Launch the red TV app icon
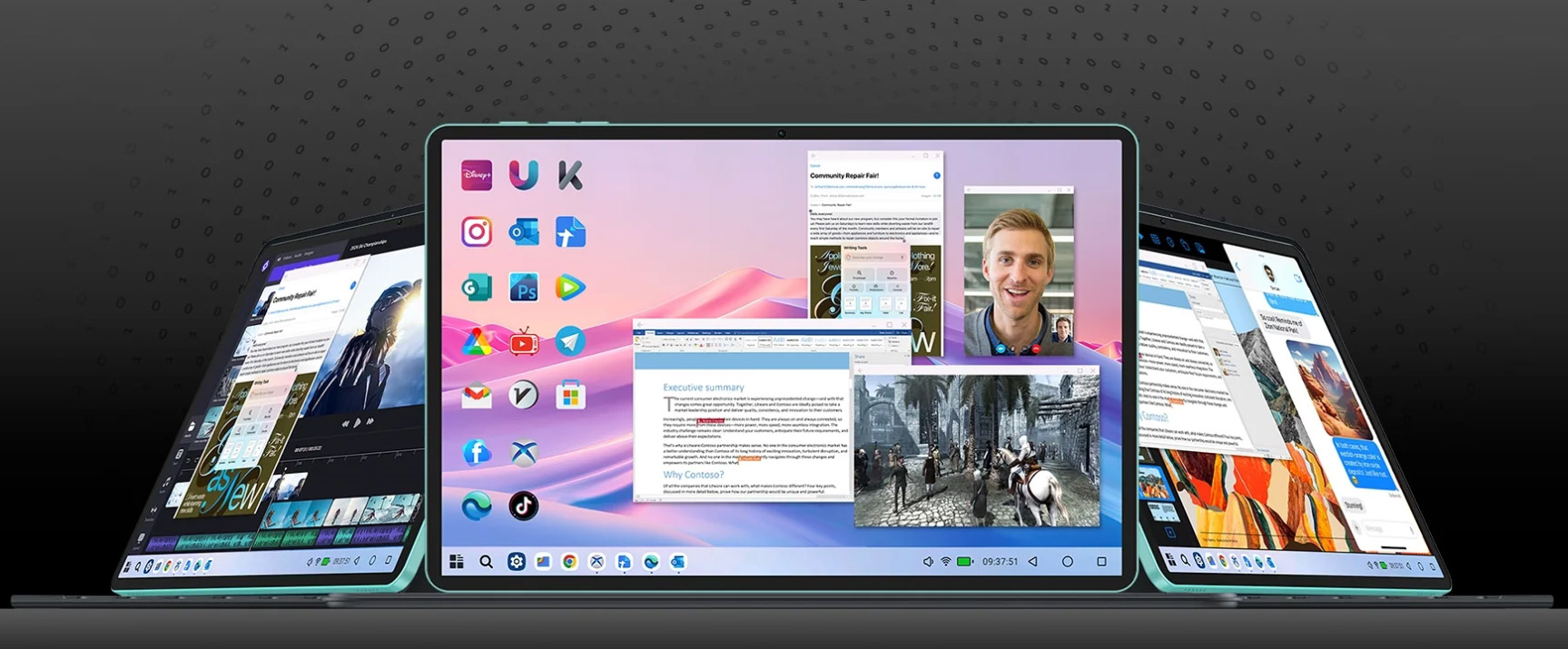 (524, 342)
